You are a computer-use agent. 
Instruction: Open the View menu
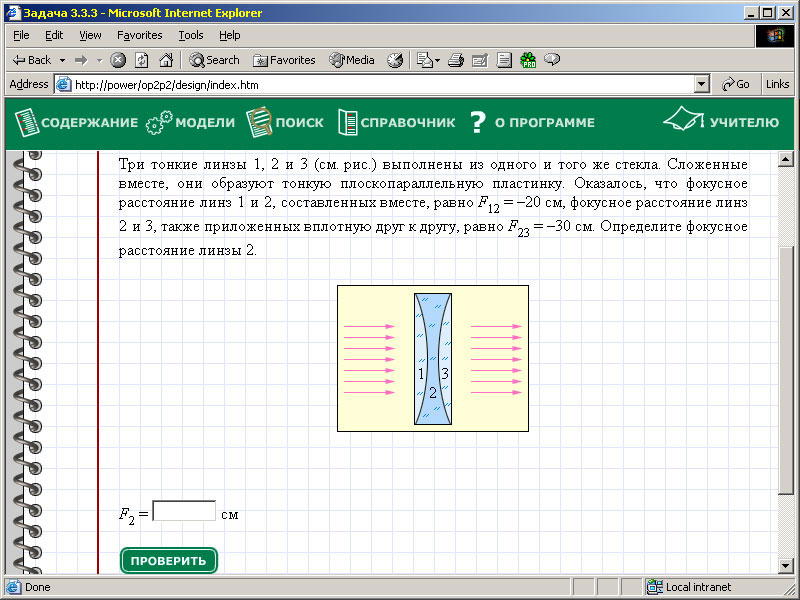[x=90, y=35]
